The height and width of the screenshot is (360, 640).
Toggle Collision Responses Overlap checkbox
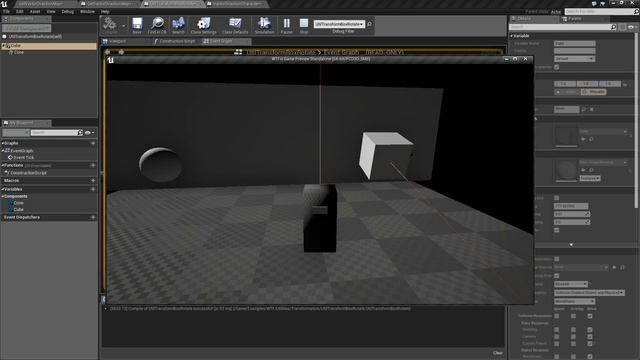click(x=573, y=316)
